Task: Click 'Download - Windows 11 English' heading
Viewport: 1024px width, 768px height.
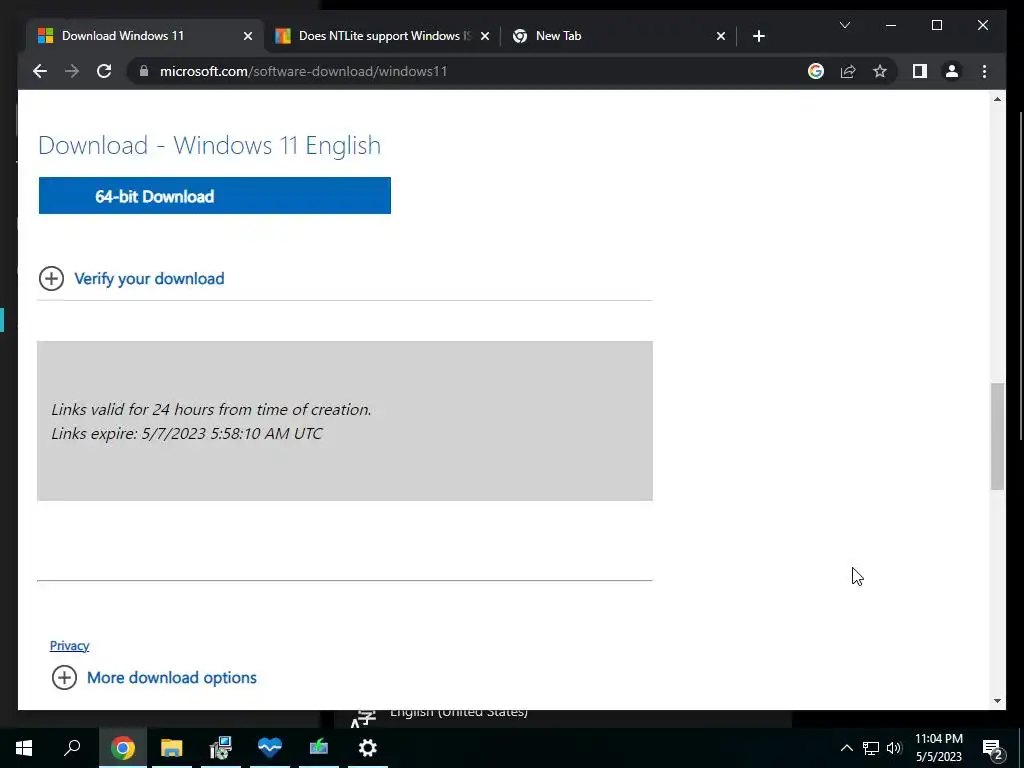Action: (x=210, y=145)
